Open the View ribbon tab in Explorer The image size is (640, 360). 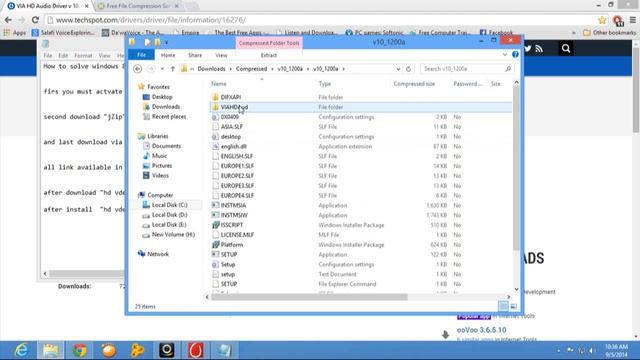tap(221, 55)
